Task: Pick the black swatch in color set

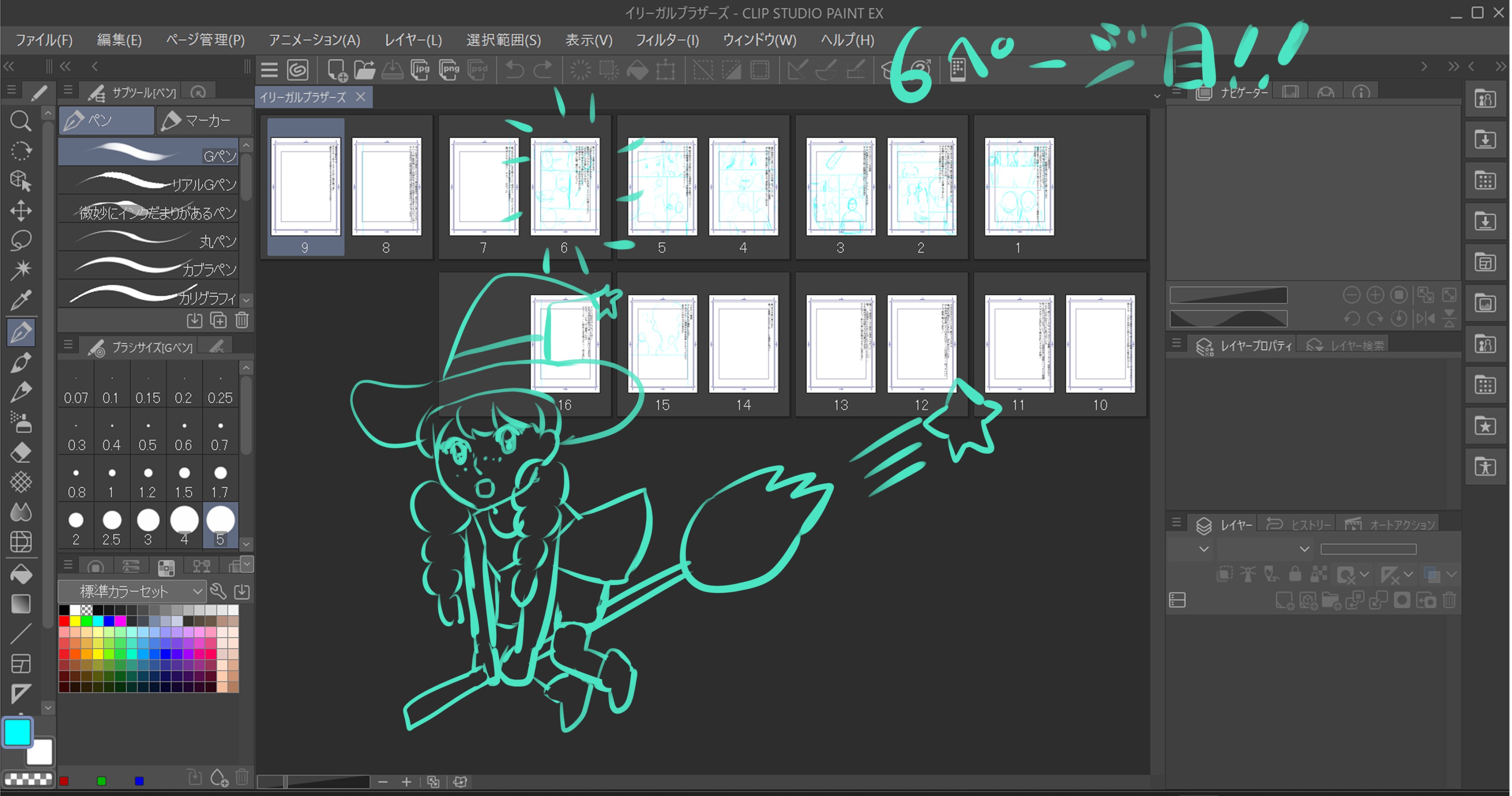Action: tap(64, 611)
